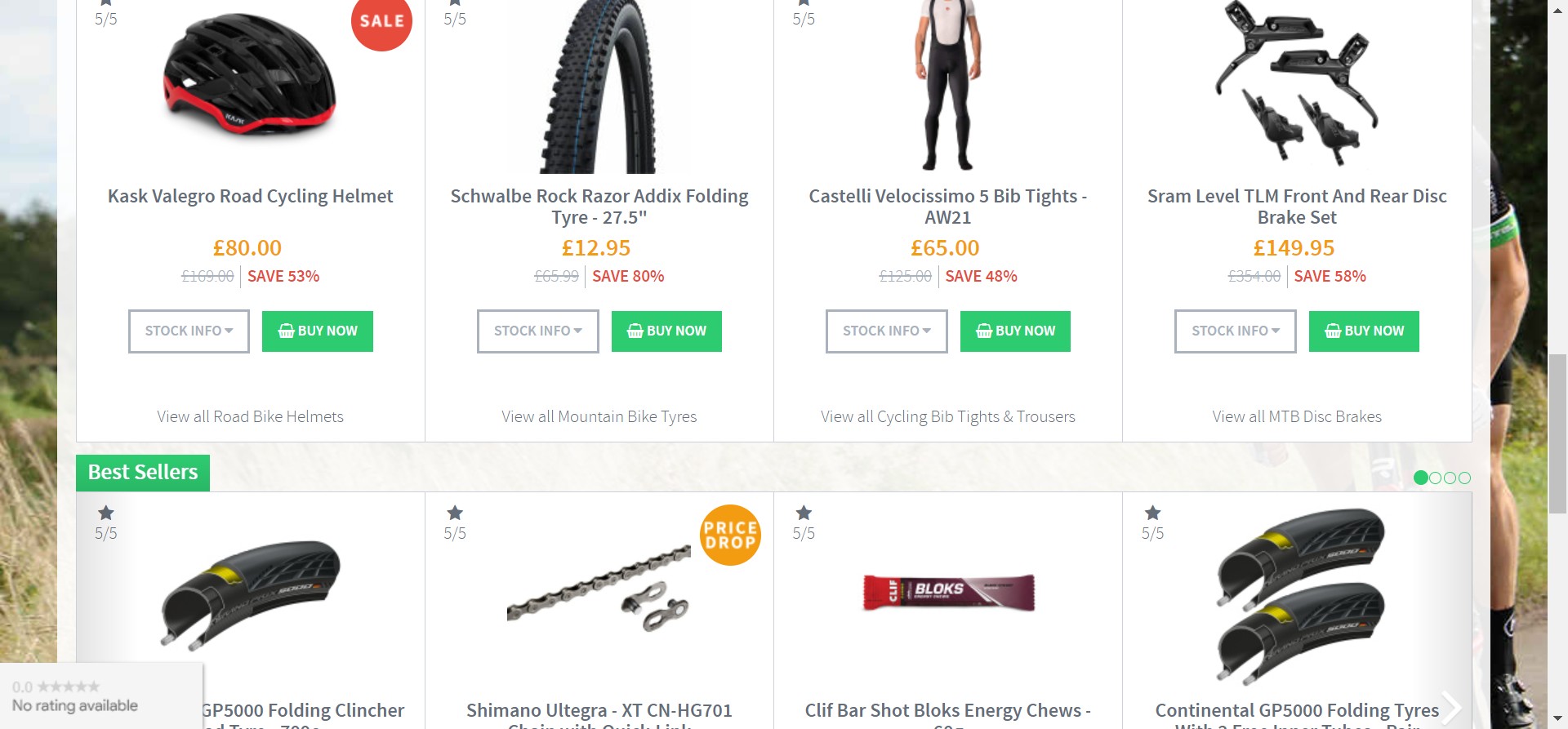Open View all MTB Disc Brakes link
This screenshot has width=1568, height=729.
pyautogui.click(x=1297, y=416)
